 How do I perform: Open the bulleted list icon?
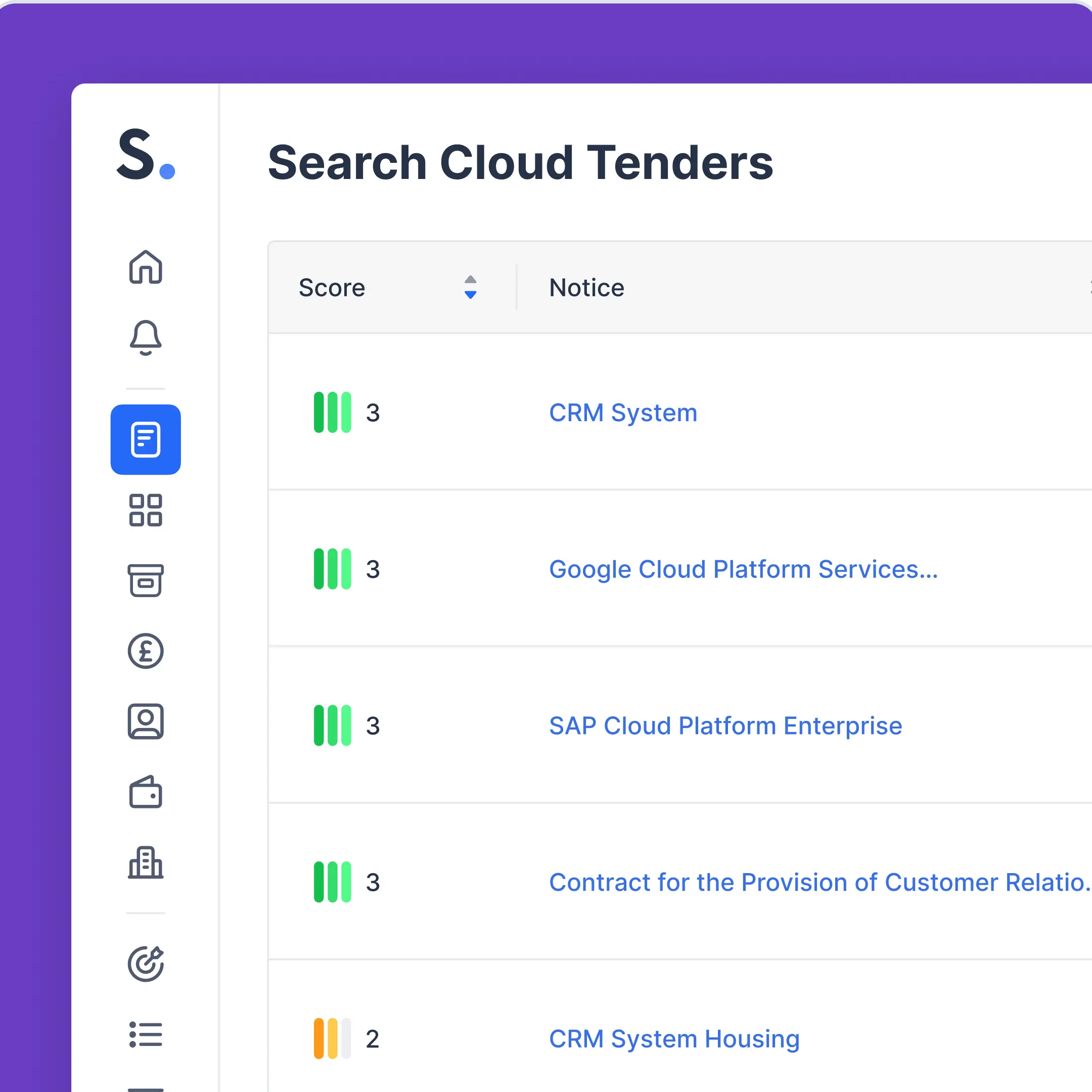click(x=146, y=1034)
